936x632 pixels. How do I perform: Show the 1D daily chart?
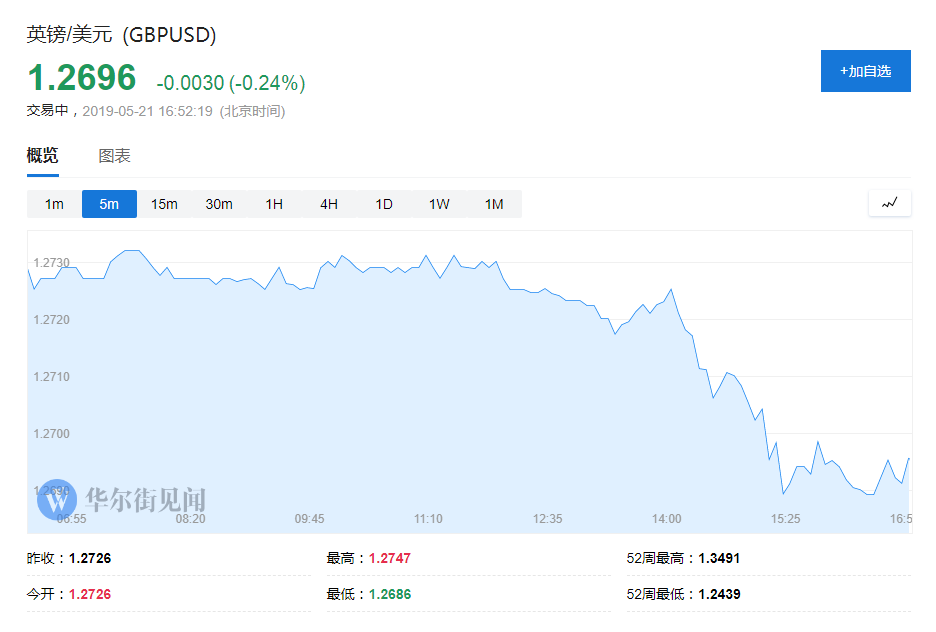(384, 204)
